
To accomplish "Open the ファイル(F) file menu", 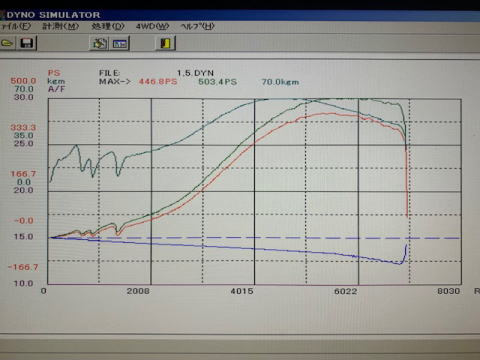I will click(15, 26).
